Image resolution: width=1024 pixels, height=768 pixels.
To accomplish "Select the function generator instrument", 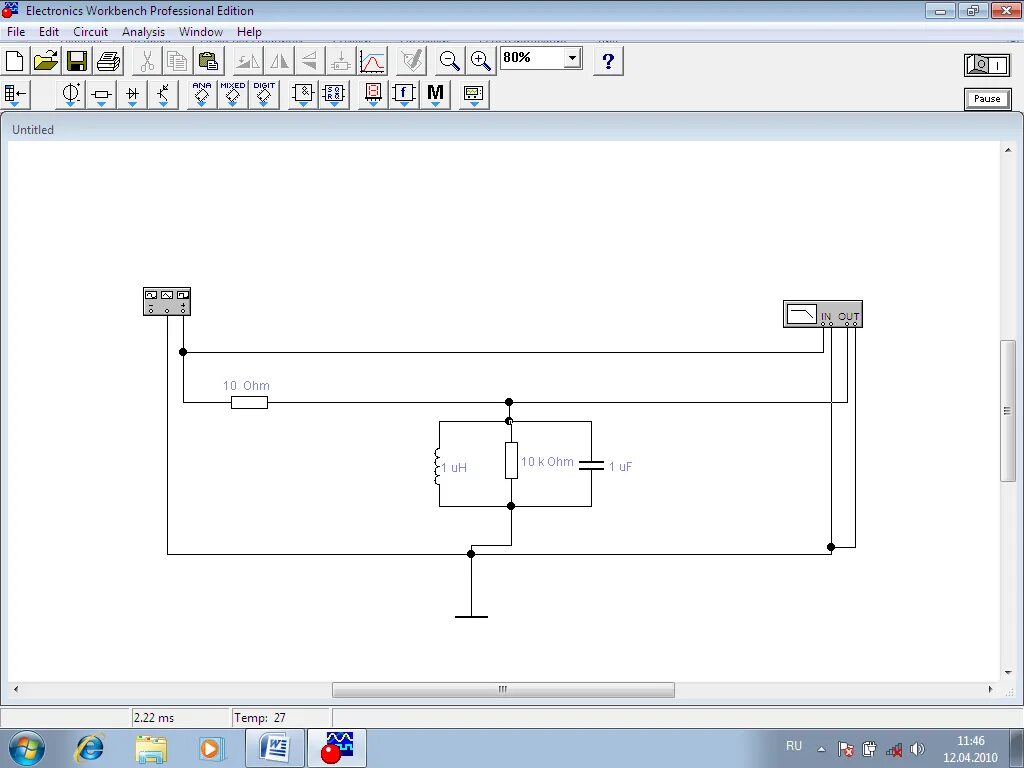I will (167, 301).
